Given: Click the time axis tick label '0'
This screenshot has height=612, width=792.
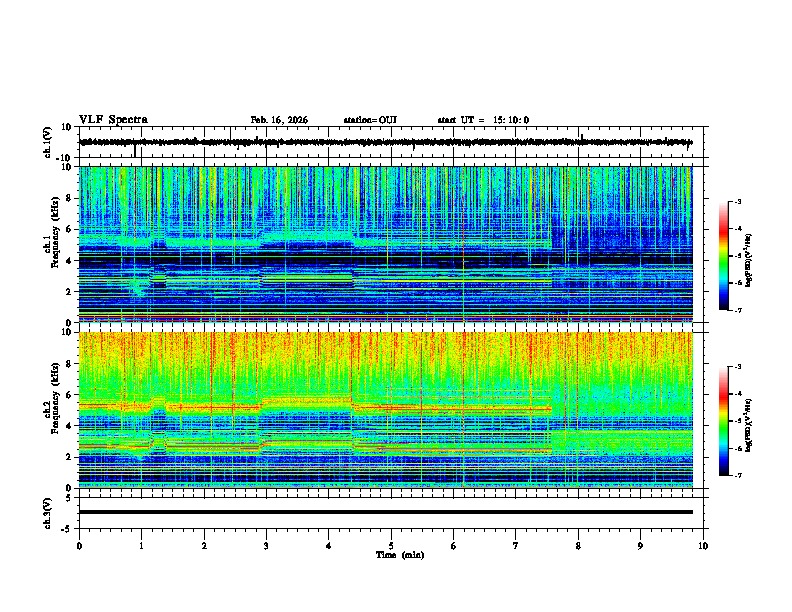Looking at the screenshot, I should 79,546.
